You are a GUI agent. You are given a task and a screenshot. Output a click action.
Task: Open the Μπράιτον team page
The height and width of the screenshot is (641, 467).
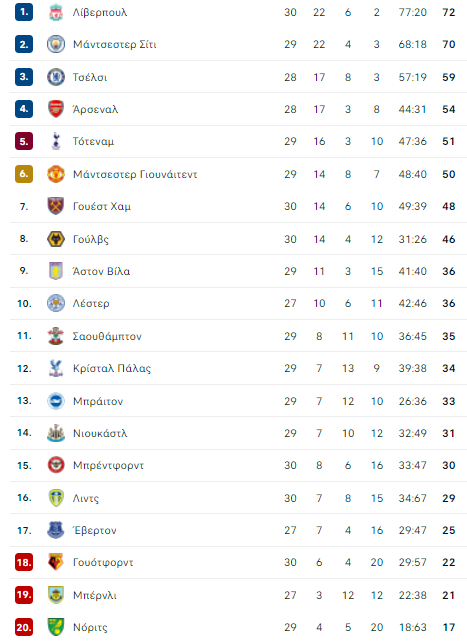coord(98,401)
